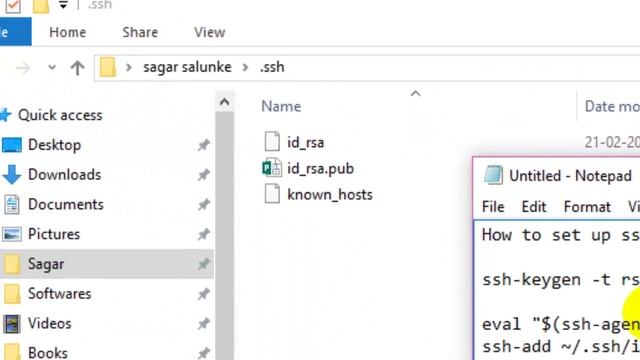Screen dimensions: 640x360
Task: Open Downloads in Quick access
Action: pos(64,175)
